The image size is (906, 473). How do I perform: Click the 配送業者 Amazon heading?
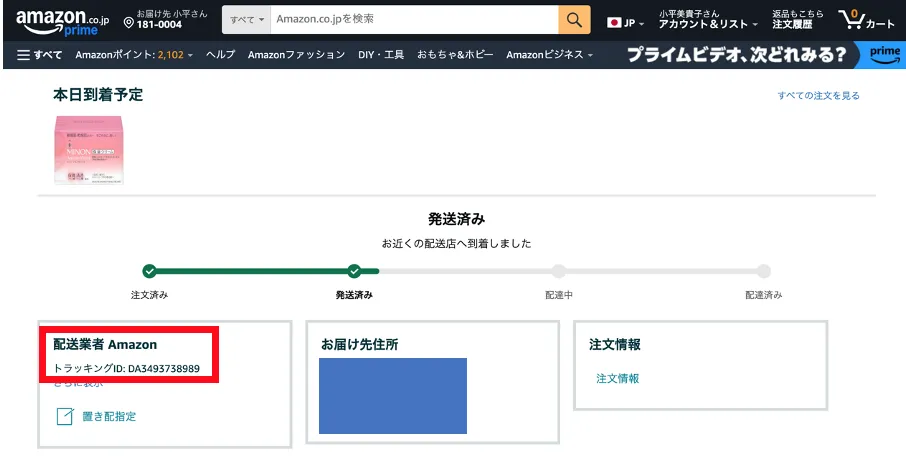[105, 345]
